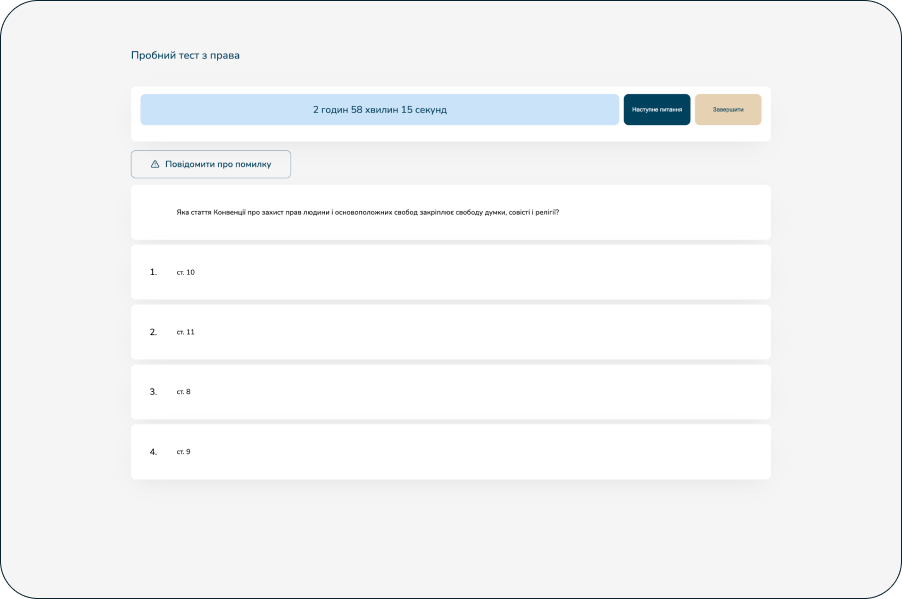
Task: Click the "4." answer number label
Action: click(153, 452)
